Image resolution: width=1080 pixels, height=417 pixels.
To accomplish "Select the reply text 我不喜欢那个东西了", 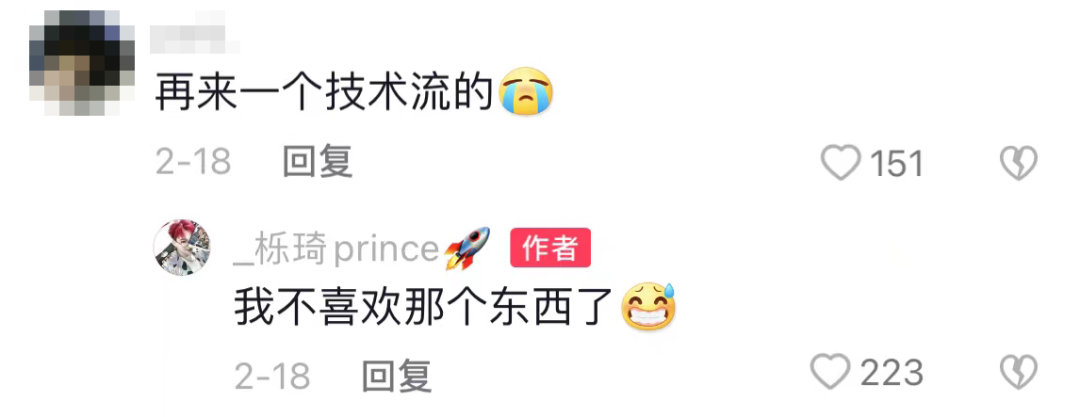I will click(424, 308).
